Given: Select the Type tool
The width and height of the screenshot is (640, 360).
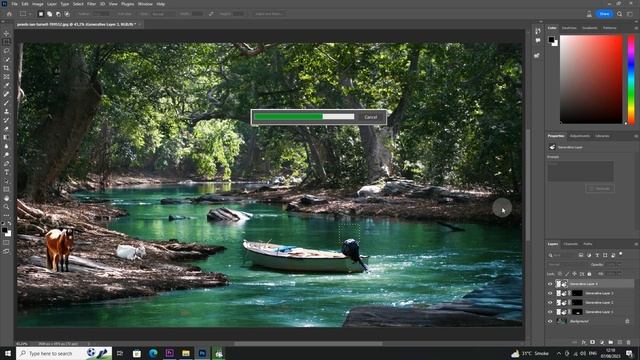Looking at the screenshot, I should [6, 172].
